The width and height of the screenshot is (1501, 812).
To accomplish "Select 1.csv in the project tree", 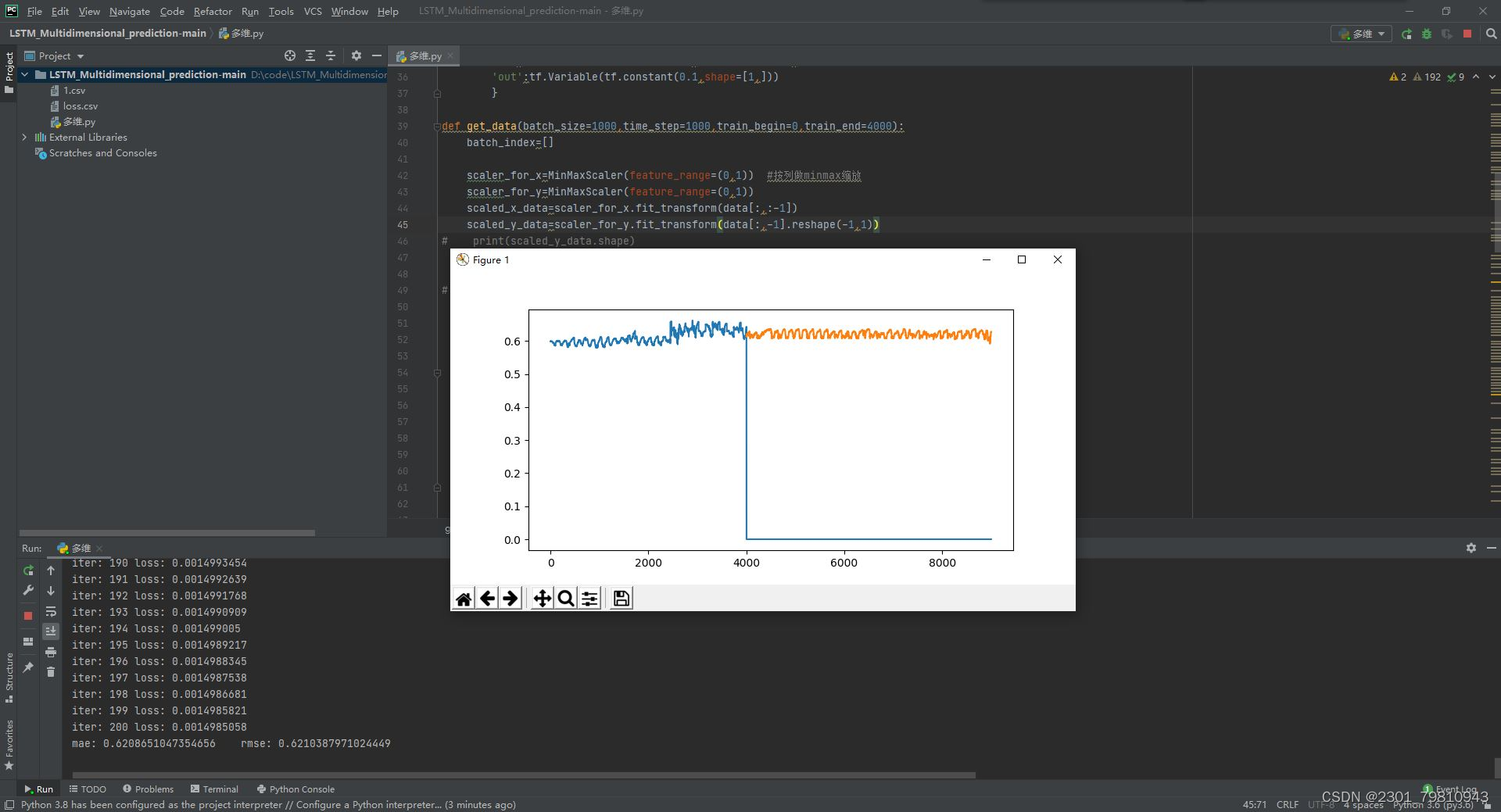I will 68,91.
